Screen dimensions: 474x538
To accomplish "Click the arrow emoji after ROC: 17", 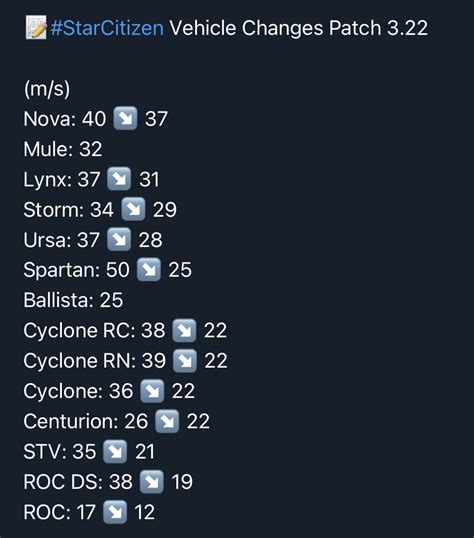I will point(115,512).
